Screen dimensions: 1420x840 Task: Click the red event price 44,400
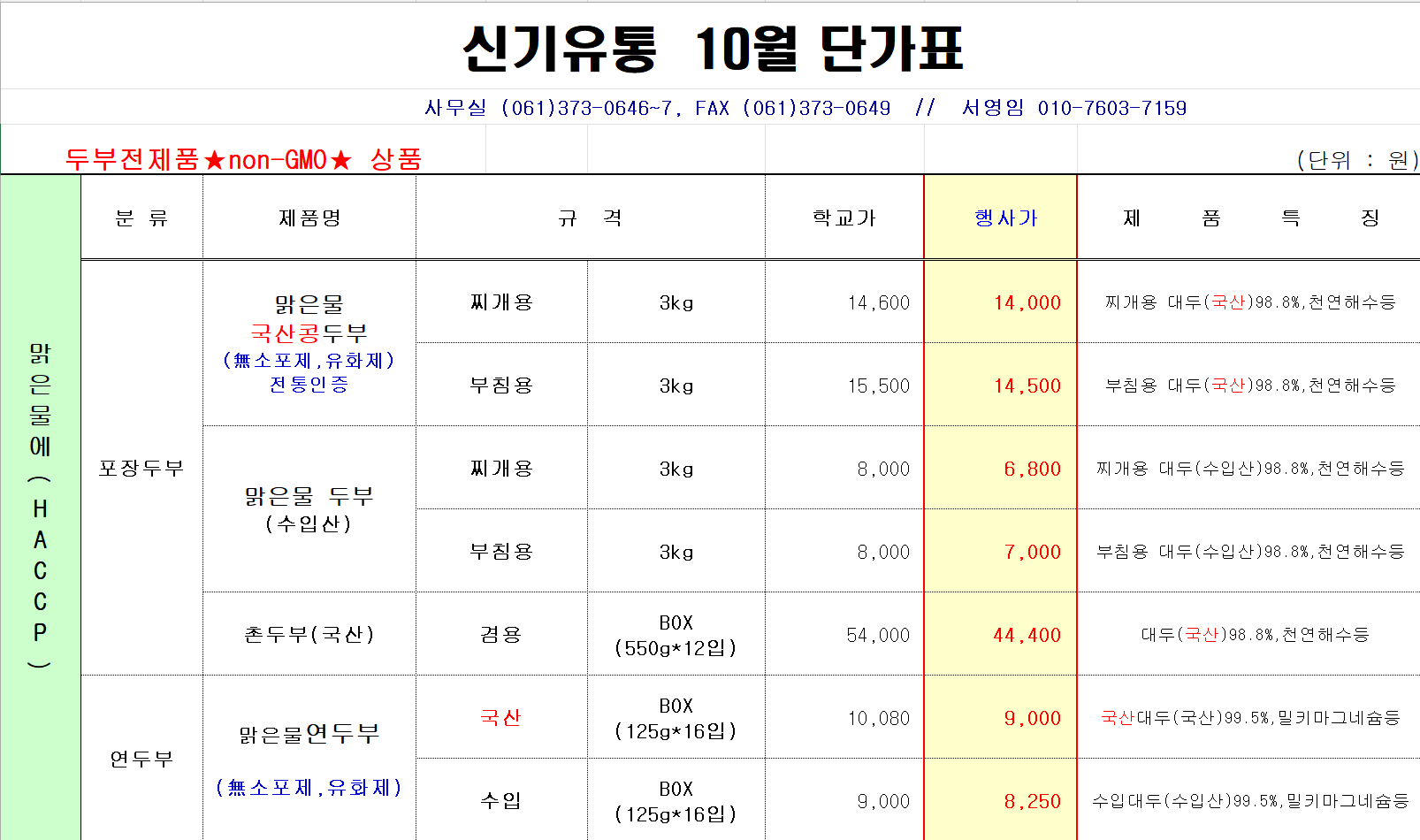click(1026, 635)
